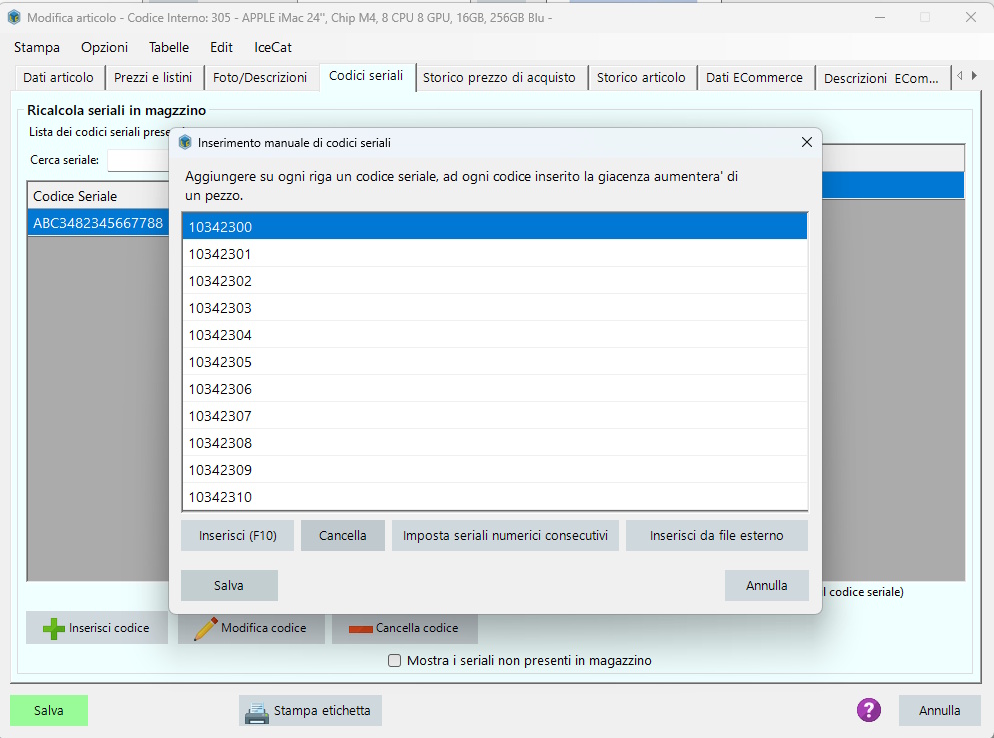Click the red minus Cancella codice icon

(x=360, y=629)
